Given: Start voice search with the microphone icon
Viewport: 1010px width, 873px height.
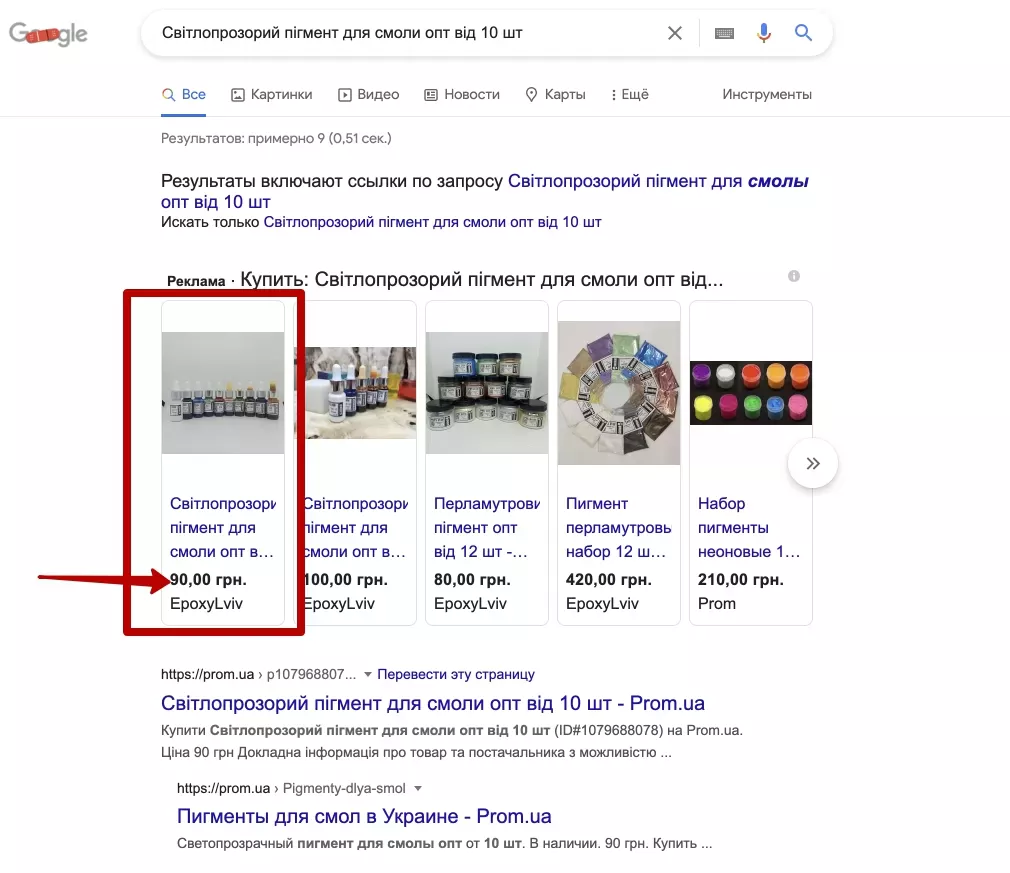Looking at the screenshot, I should [x=763, y=33].
